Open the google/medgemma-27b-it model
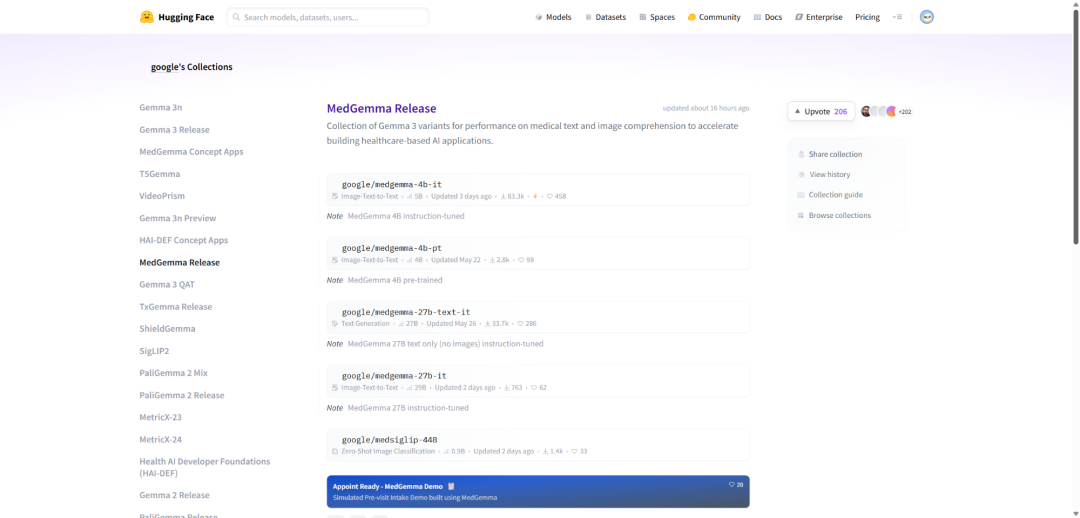 (394, 376)
